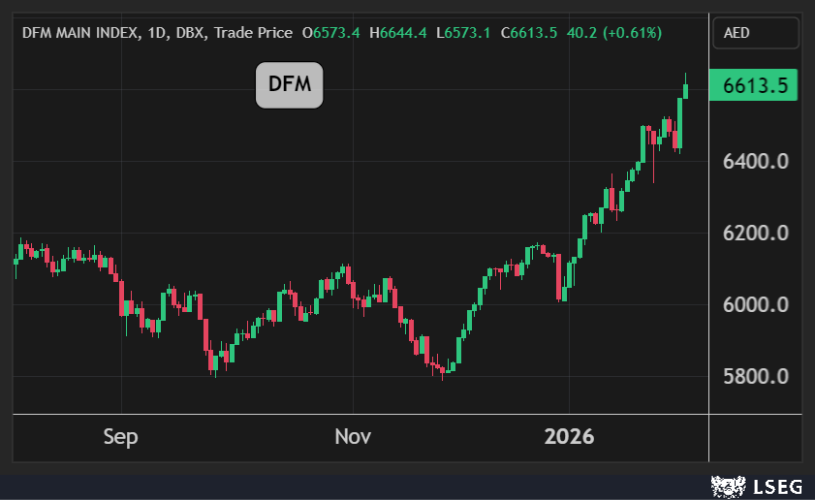Viewport: 815px width, 500px height.
Task: Click the close value C6613.5
Action: (x=530, y=33)
